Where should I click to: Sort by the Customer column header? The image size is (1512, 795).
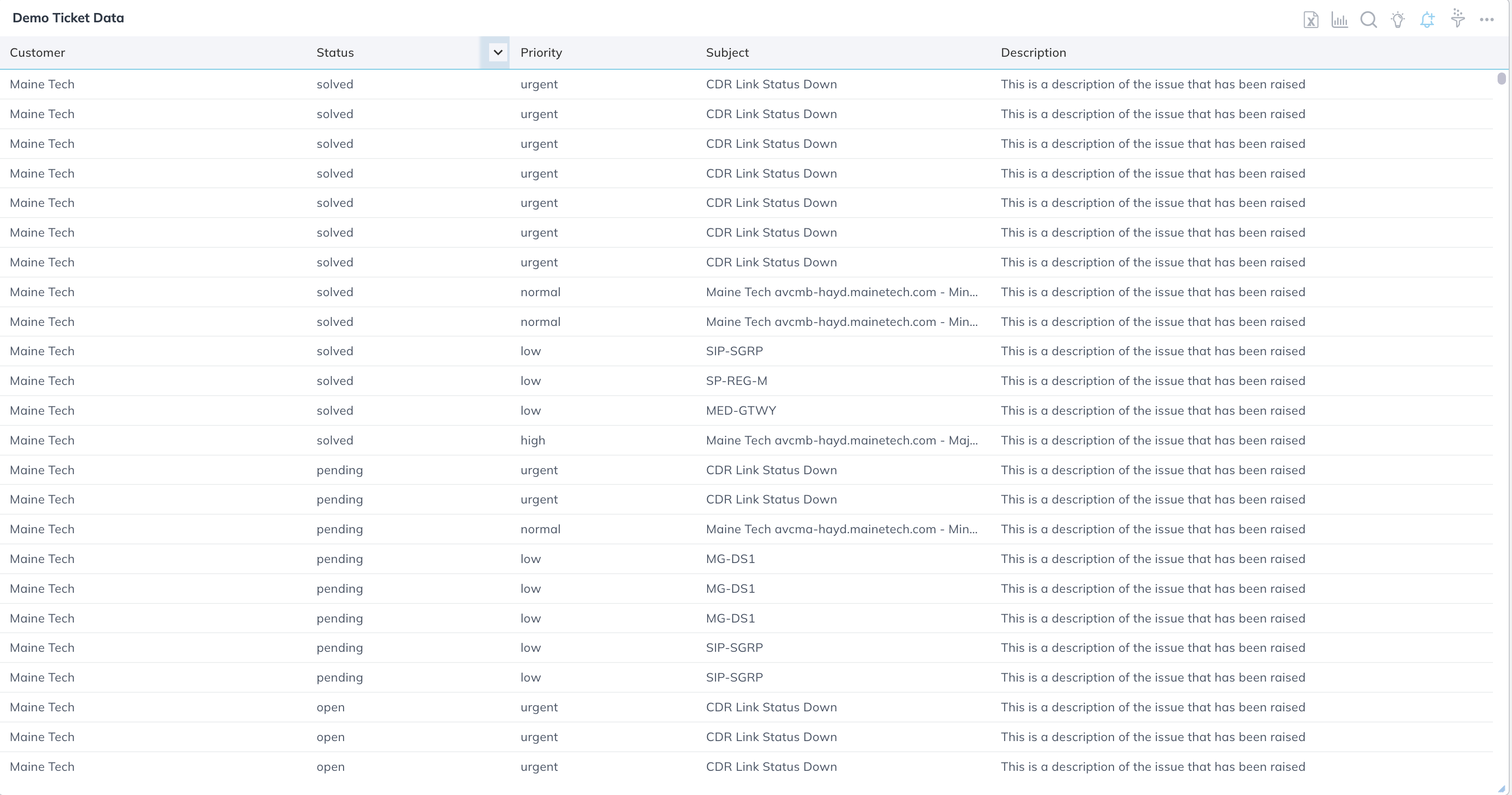tap(38, 53)
